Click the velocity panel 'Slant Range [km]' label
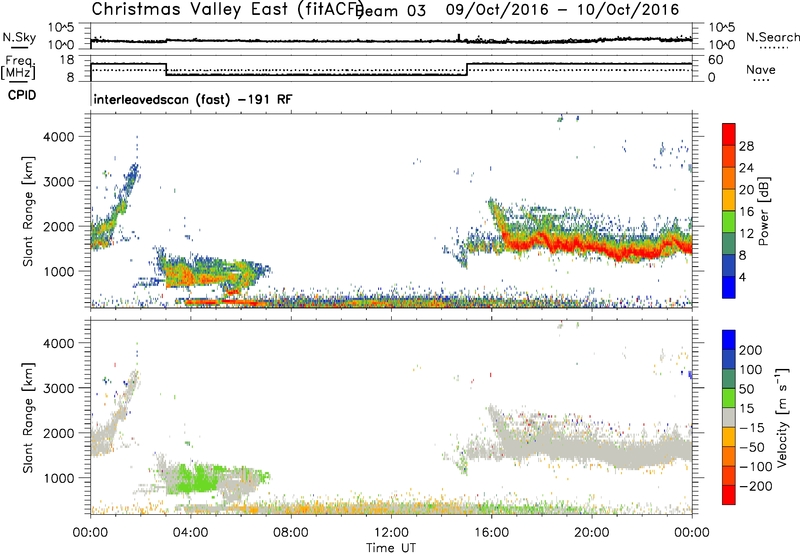The width and height of the screenshot is (800, 554). pos(28,418)
